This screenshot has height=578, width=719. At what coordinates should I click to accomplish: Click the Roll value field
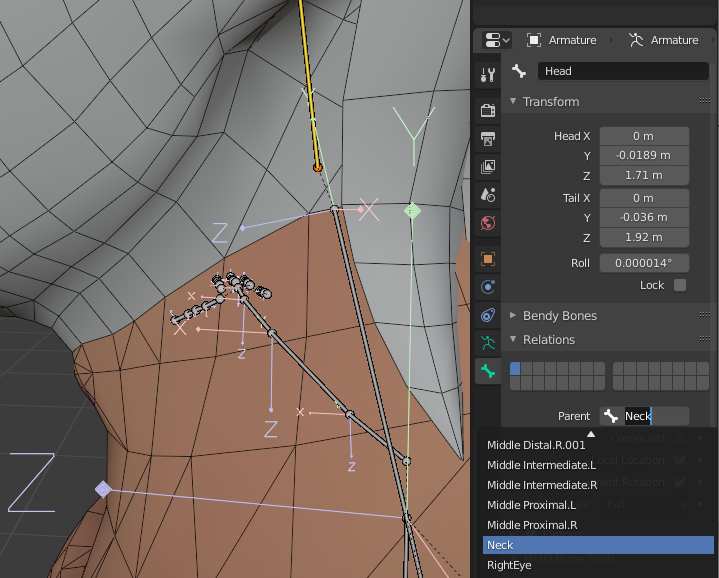644,263
